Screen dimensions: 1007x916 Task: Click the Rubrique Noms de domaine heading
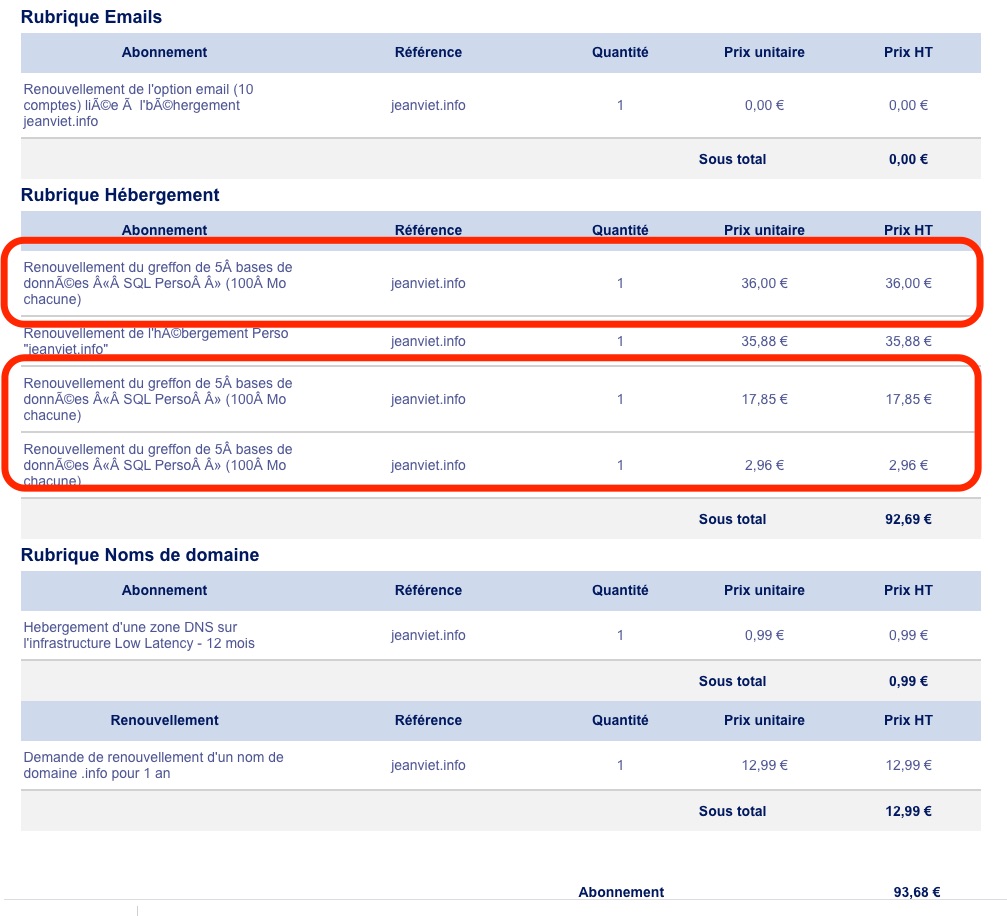tap(140, 555)
